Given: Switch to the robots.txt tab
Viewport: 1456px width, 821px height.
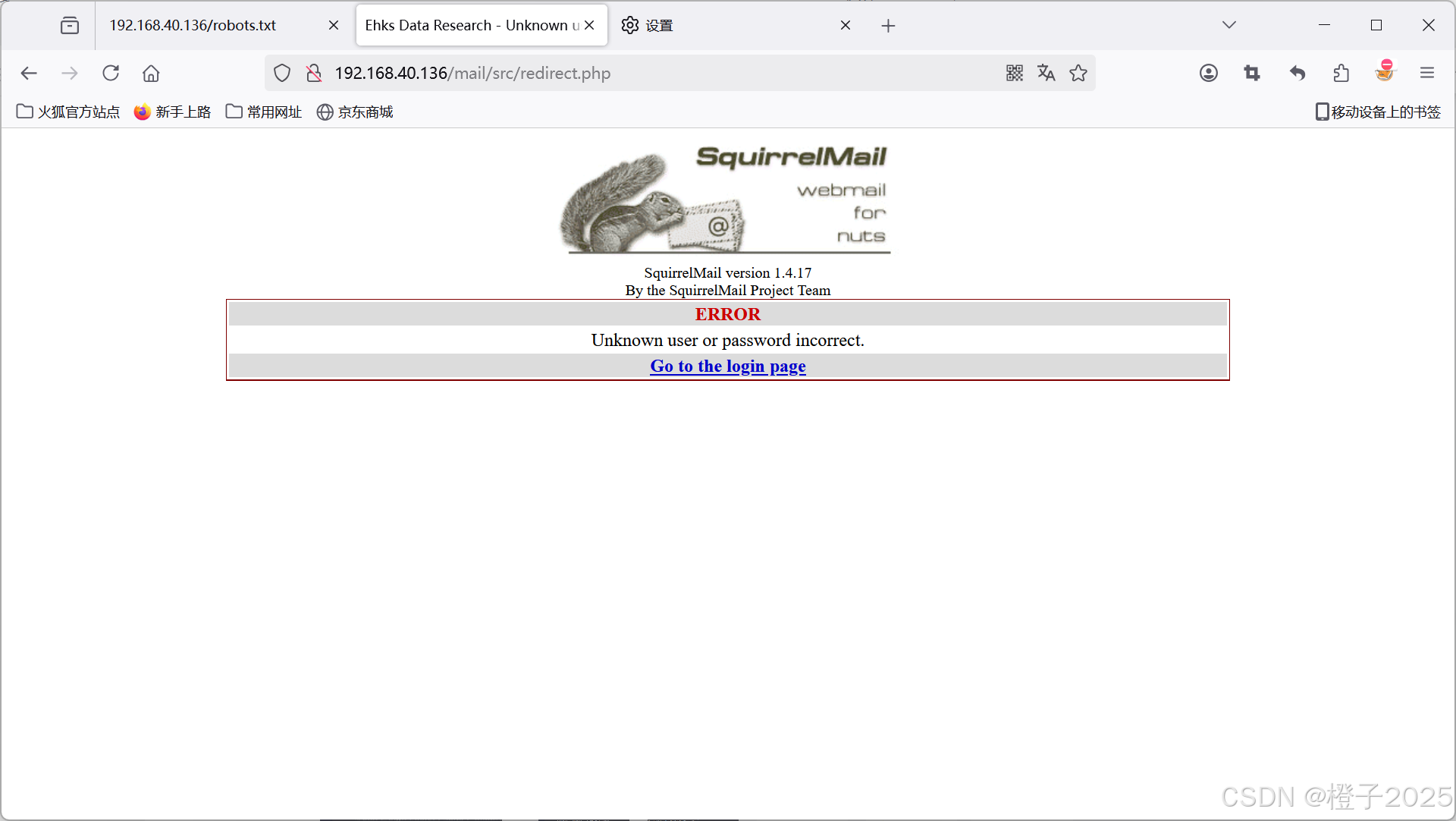Looking at the screenshot, I should point(192,24).
